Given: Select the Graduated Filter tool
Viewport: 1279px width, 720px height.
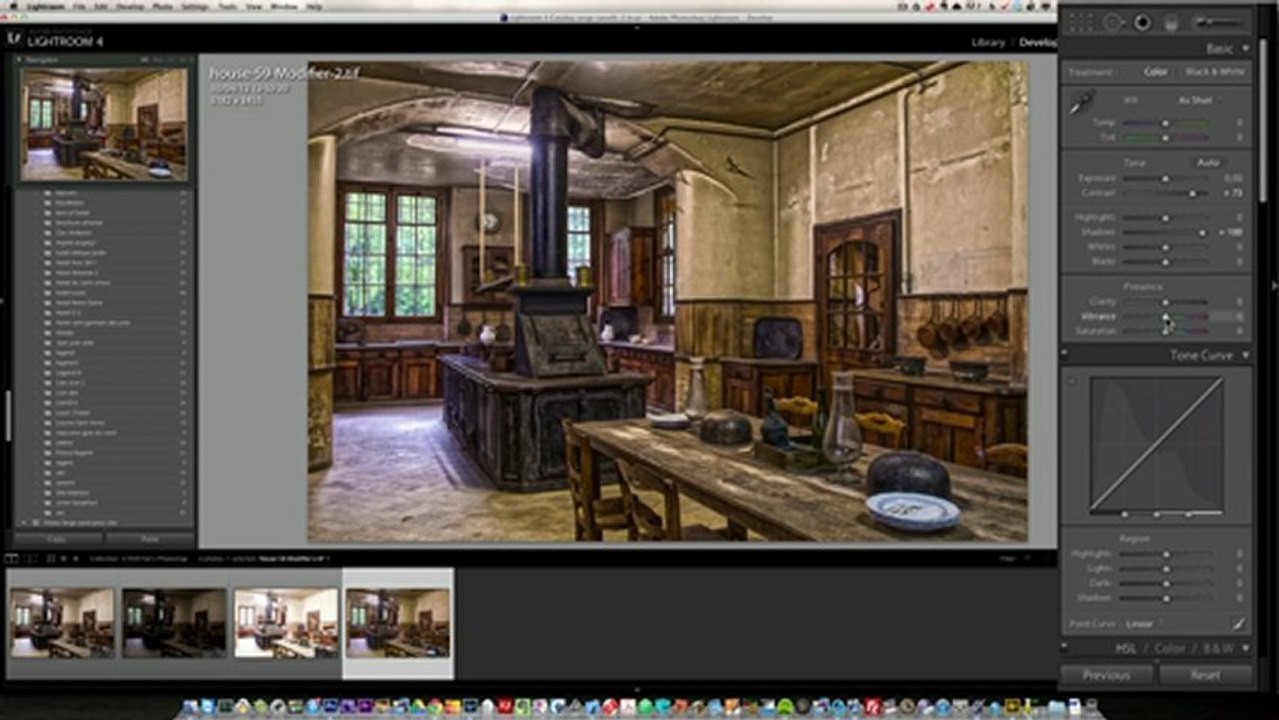Looking at the screenshot, I should tap(1171, 23).
